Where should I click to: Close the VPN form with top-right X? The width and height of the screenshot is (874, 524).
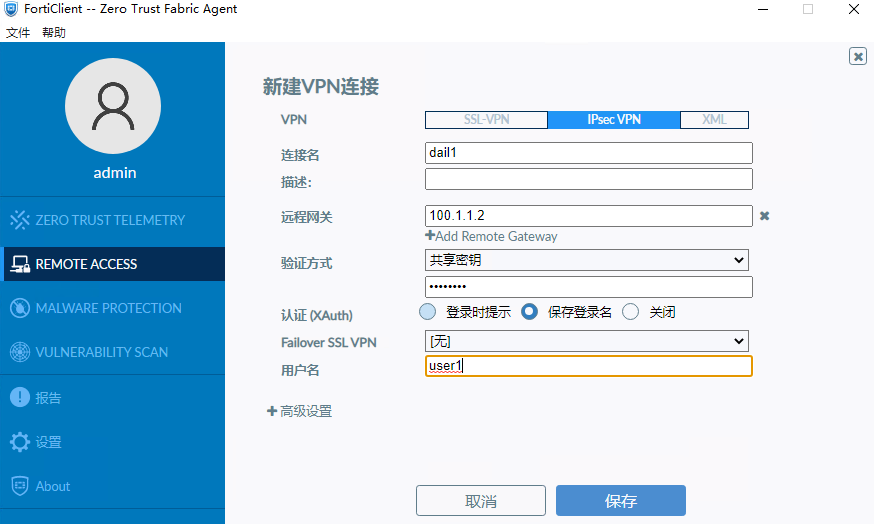(x=857, y=57)
